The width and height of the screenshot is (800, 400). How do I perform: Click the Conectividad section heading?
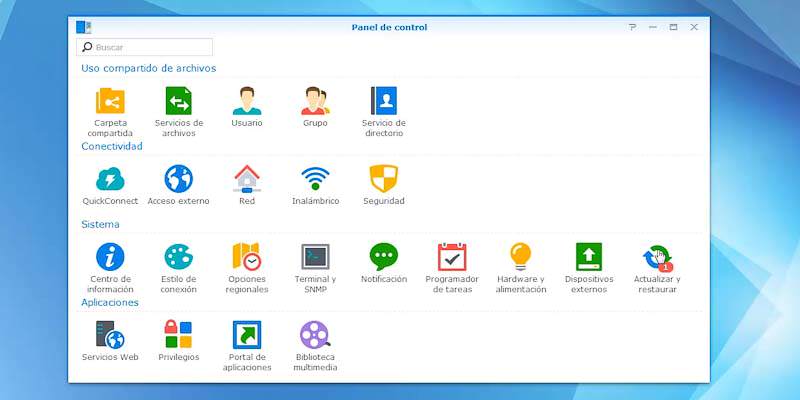[x=112, y=146]
